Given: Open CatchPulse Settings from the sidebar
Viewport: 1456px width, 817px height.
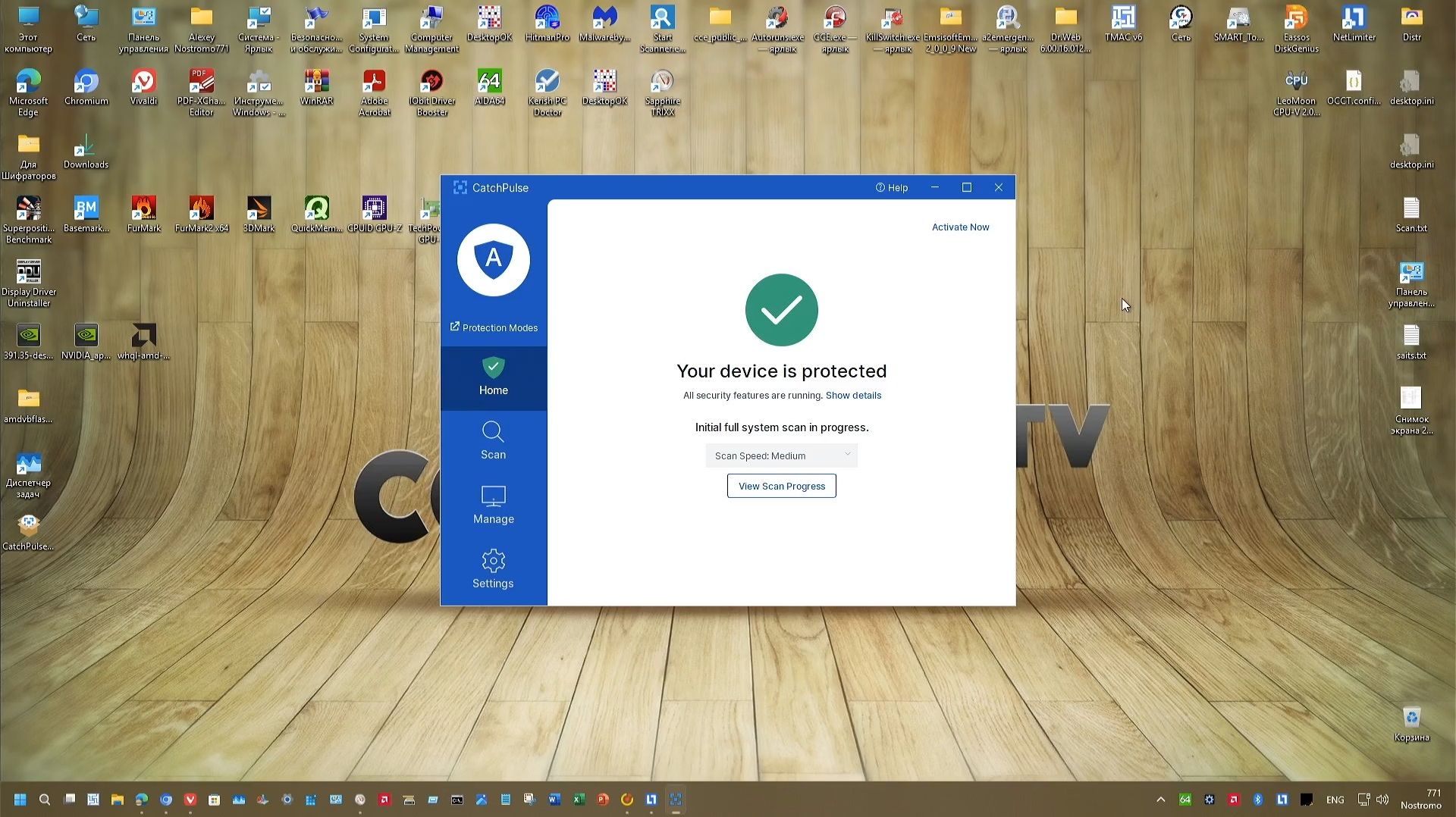Looking at the screenshot, I should (493, 570).
